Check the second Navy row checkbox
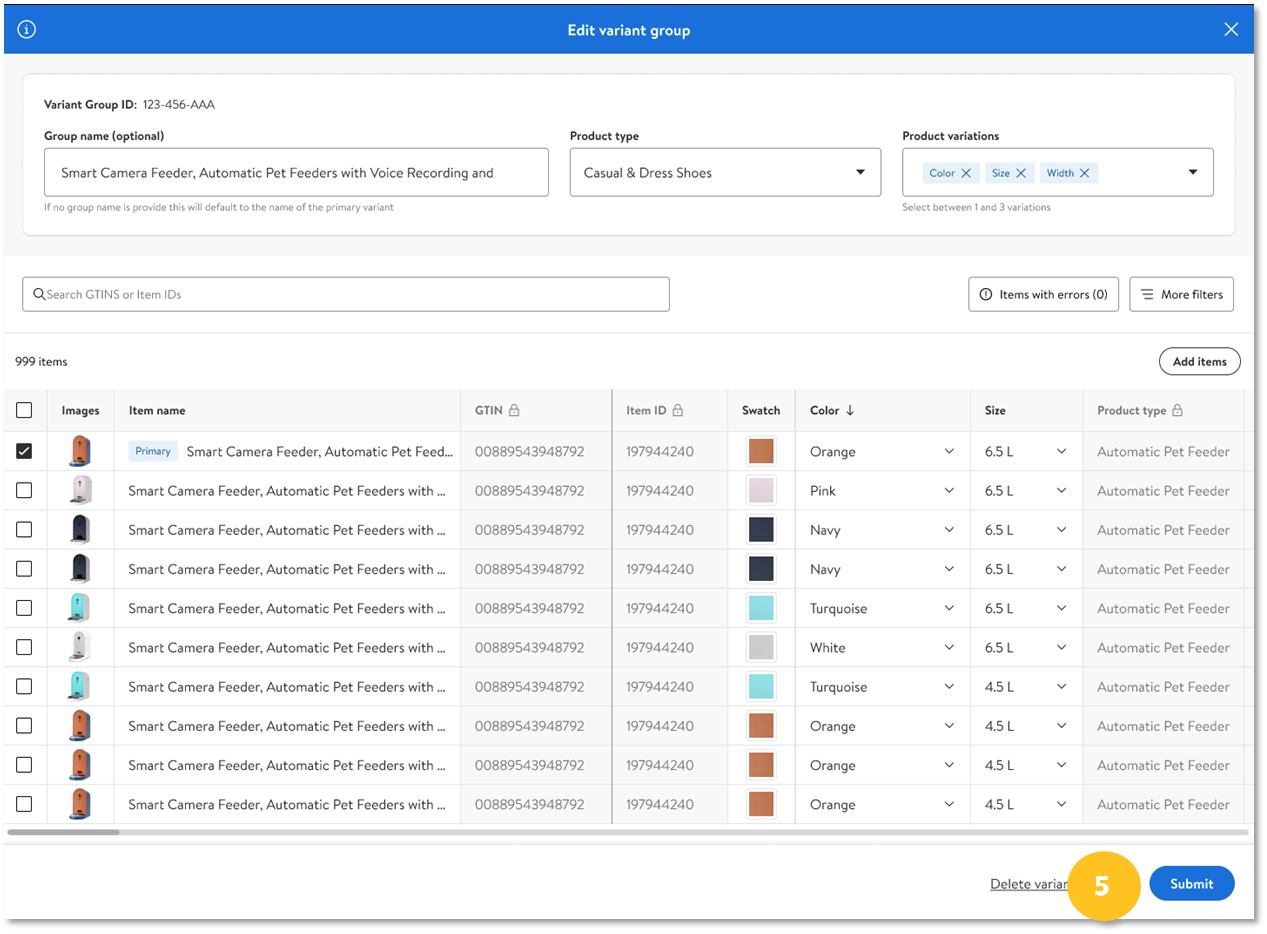Viewport: 1267px width, 934px height. (24, 569)
